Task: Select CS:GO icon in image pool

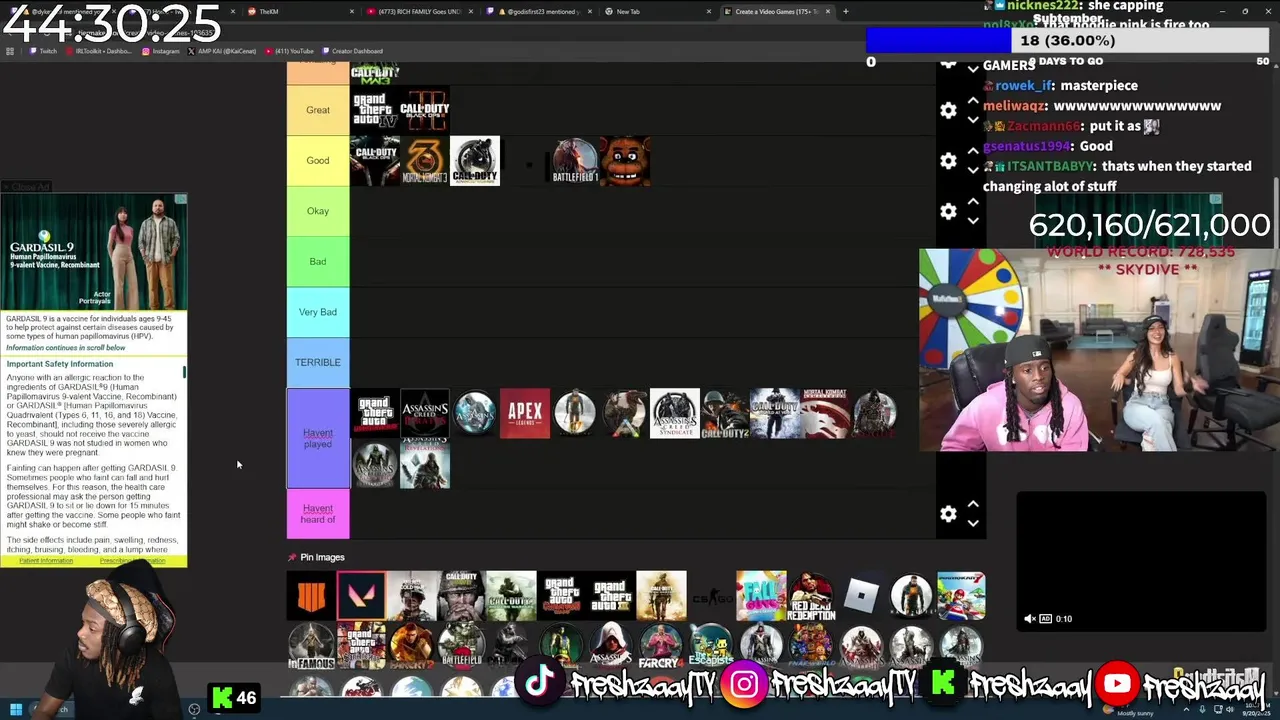Action: coord(711,596)
